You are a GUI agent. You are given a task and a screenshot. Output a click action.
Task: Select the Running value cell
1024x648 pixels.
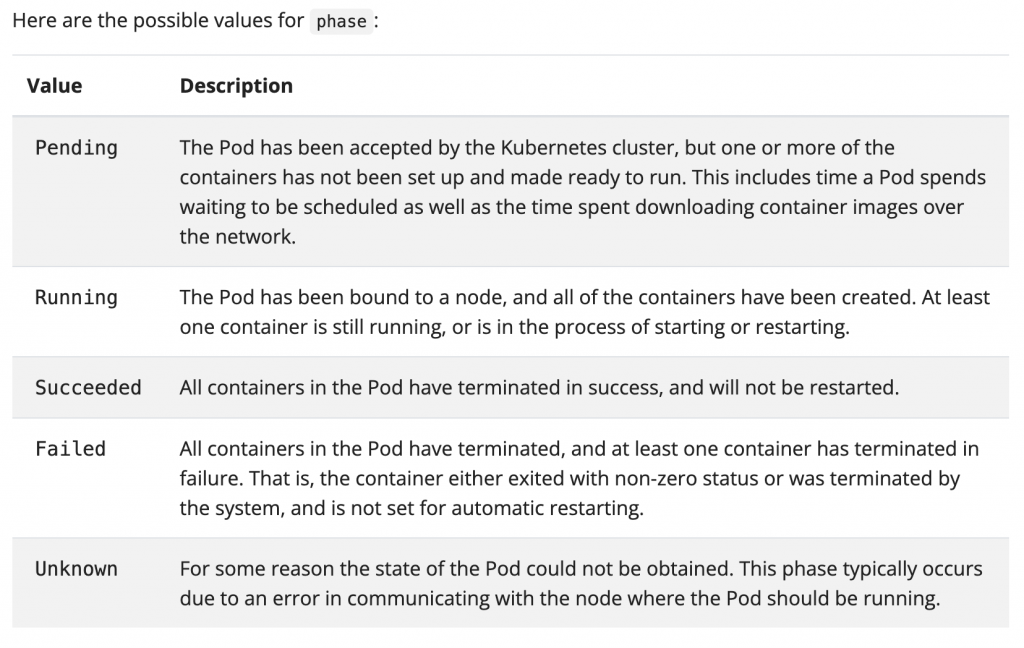pos(76,297)
